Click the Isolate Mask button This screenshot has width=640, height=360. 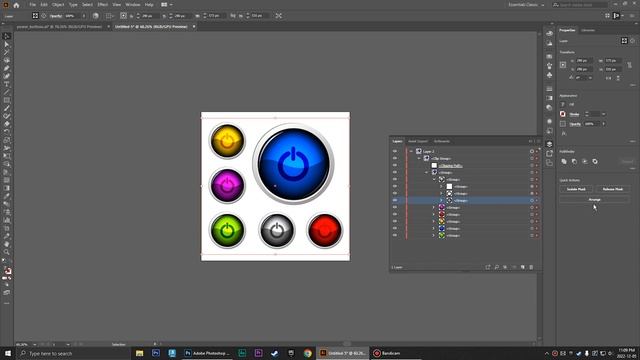(x=576, y=189)
